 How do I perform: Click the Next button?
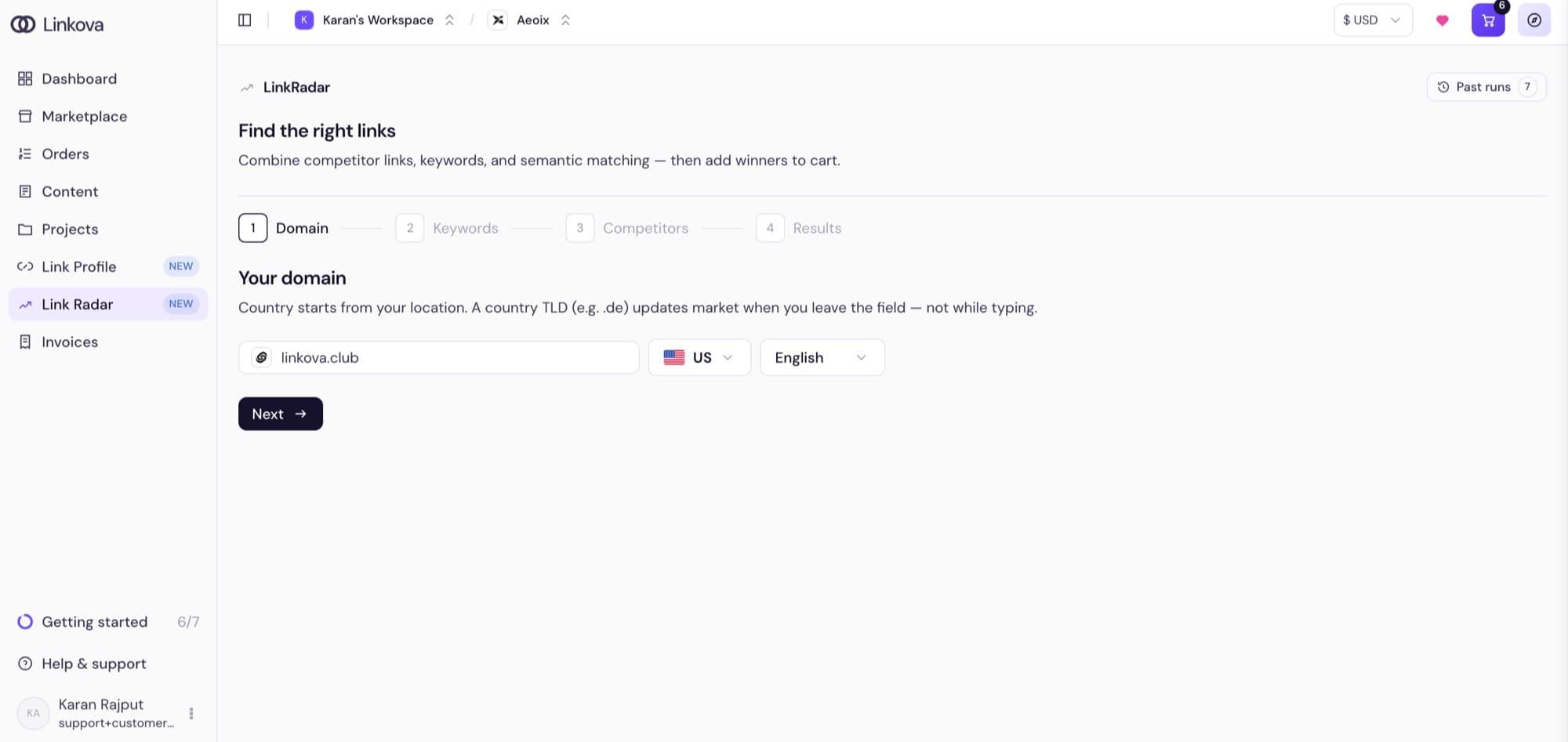[x=281, y=414]
